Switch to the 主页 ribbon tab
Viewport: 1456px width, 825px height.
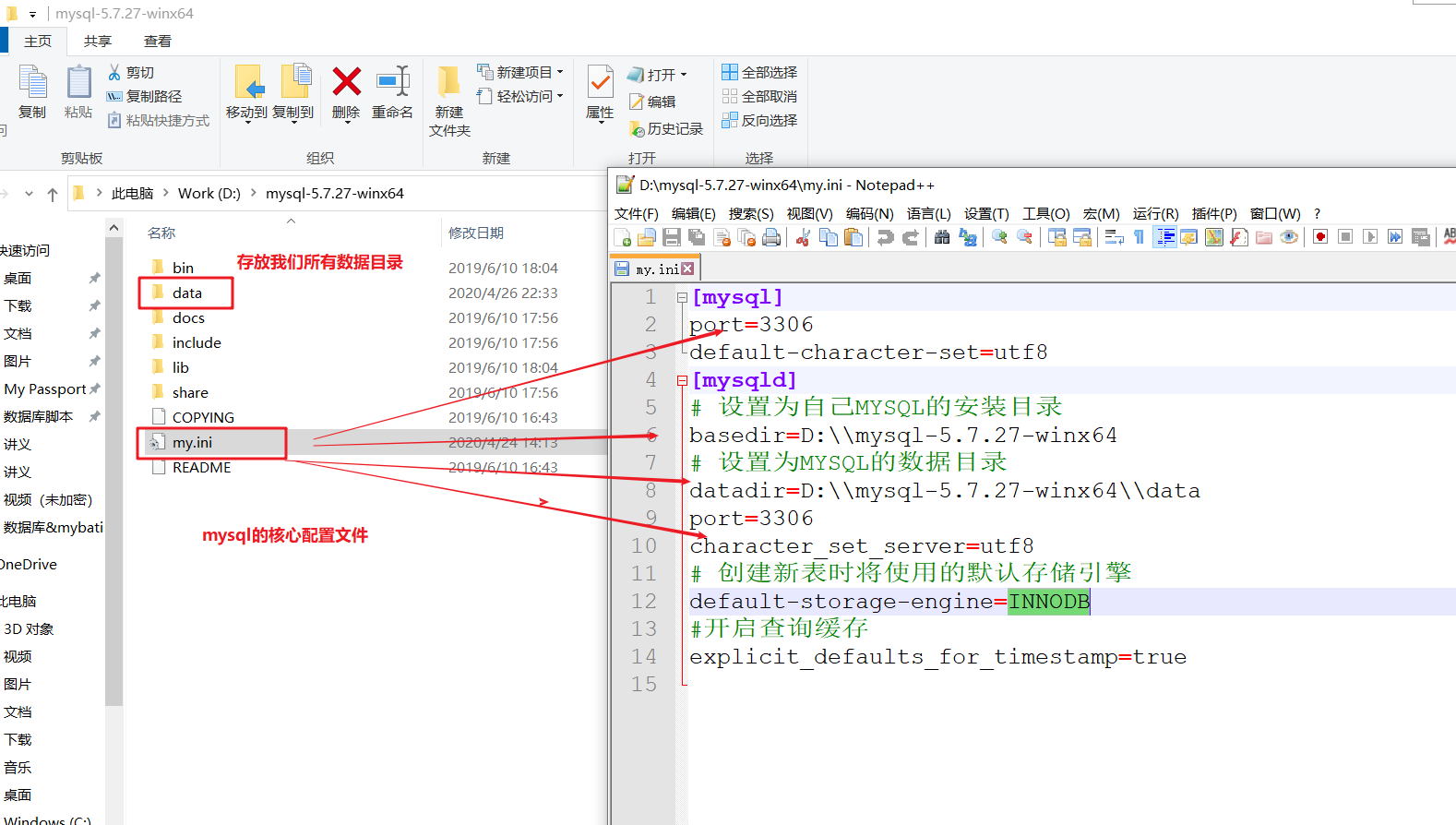[38, 42]
